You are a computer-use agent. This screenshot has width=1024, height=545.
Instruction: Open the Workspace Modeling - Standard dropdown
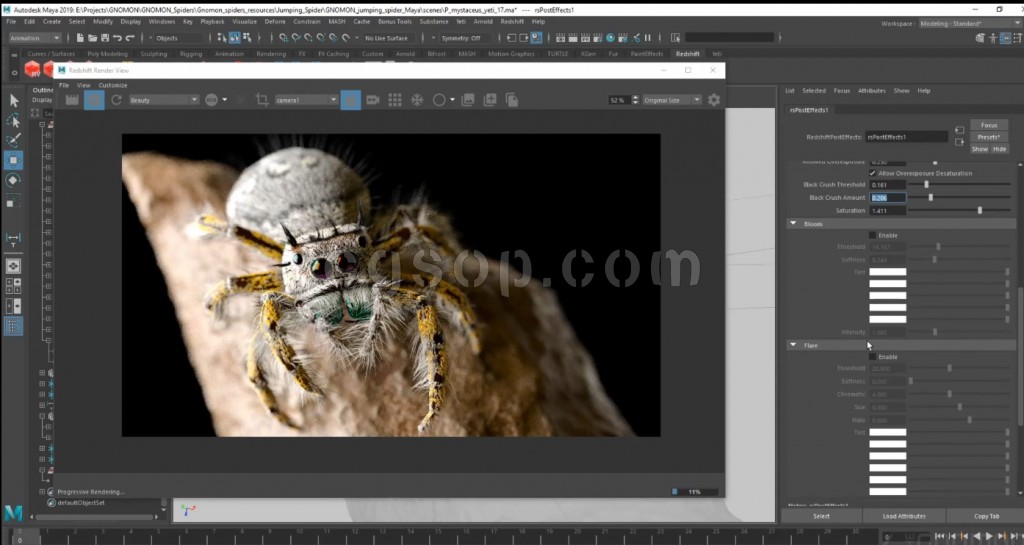[x=969, y=23]
